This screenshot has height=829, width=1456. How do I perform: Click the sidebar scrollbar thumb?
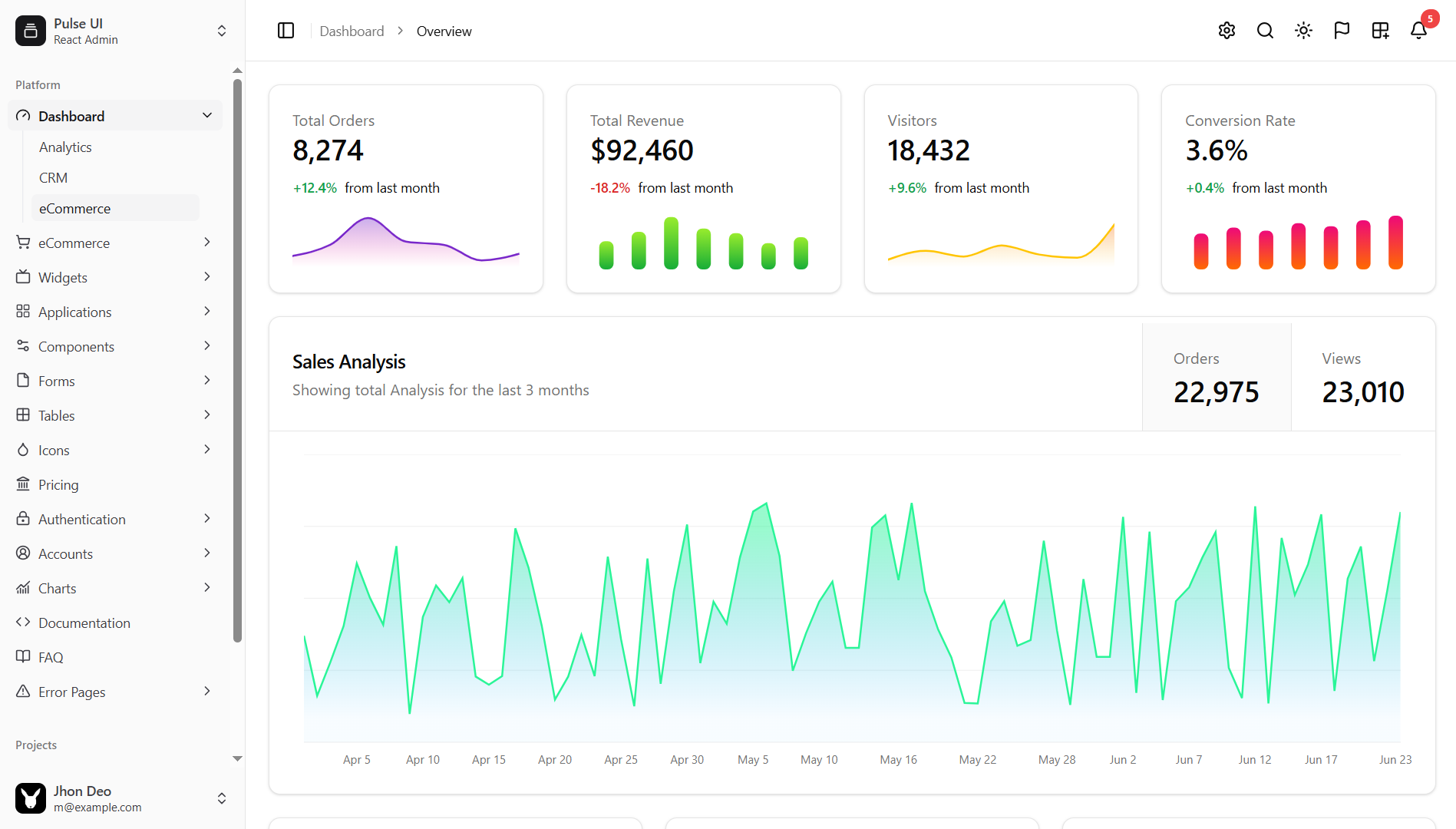tap(237, 360)
